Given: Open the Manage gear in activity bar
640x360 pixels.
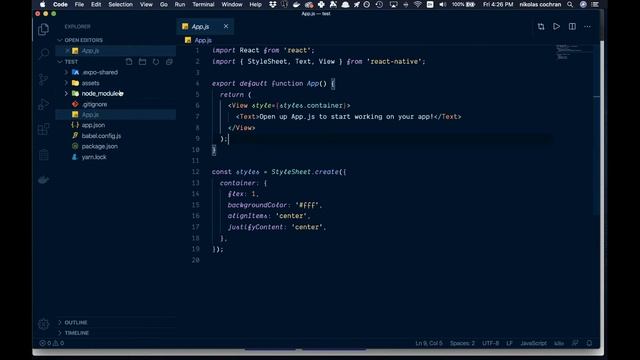Looking at the screenshot, I should 43,324.
